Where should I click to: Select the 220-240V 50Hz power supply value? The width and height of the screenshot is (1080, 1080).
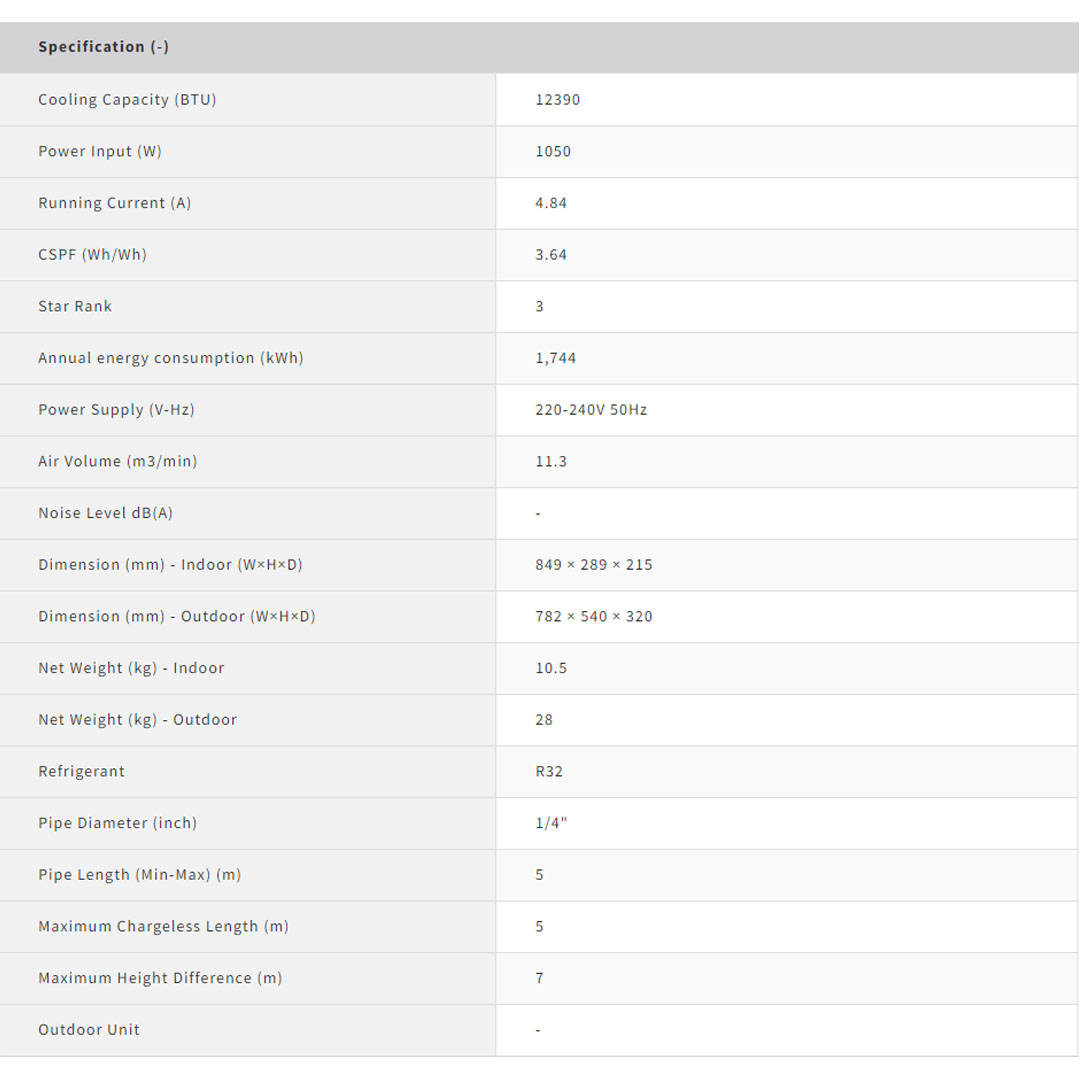[591, 410]
